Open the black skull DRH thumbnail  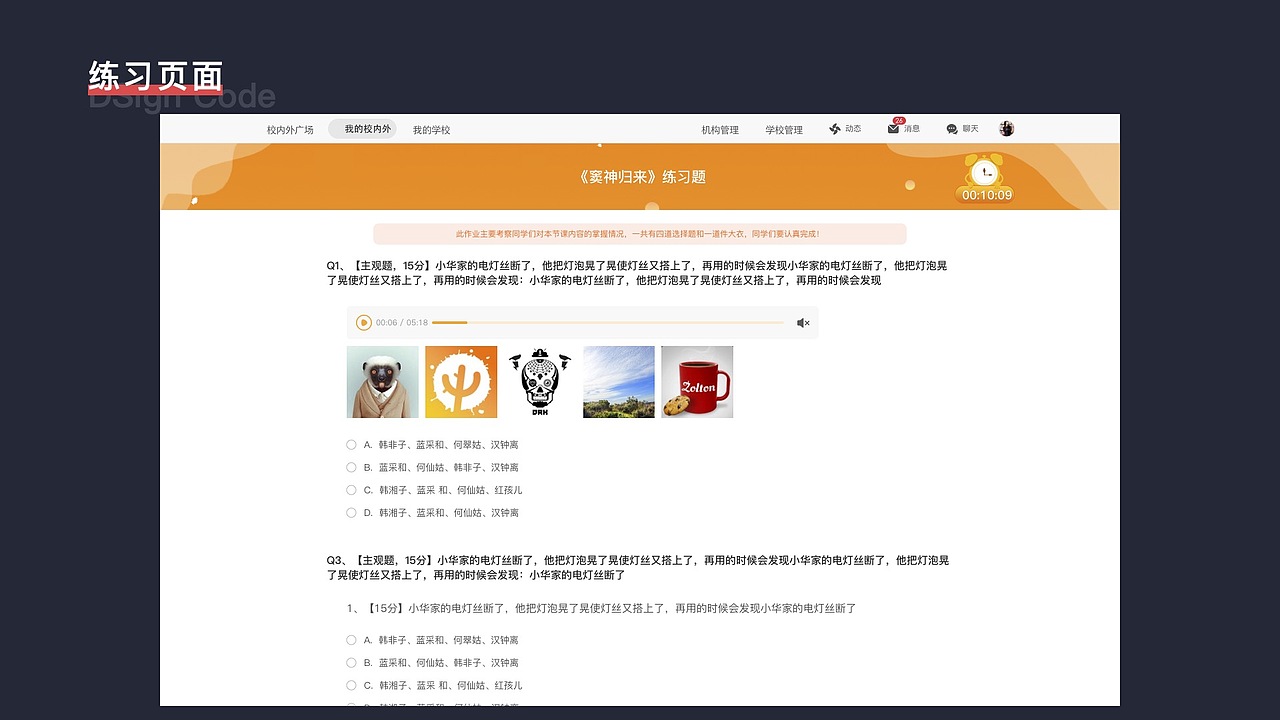pyautogui.click(x=540, y=382)
